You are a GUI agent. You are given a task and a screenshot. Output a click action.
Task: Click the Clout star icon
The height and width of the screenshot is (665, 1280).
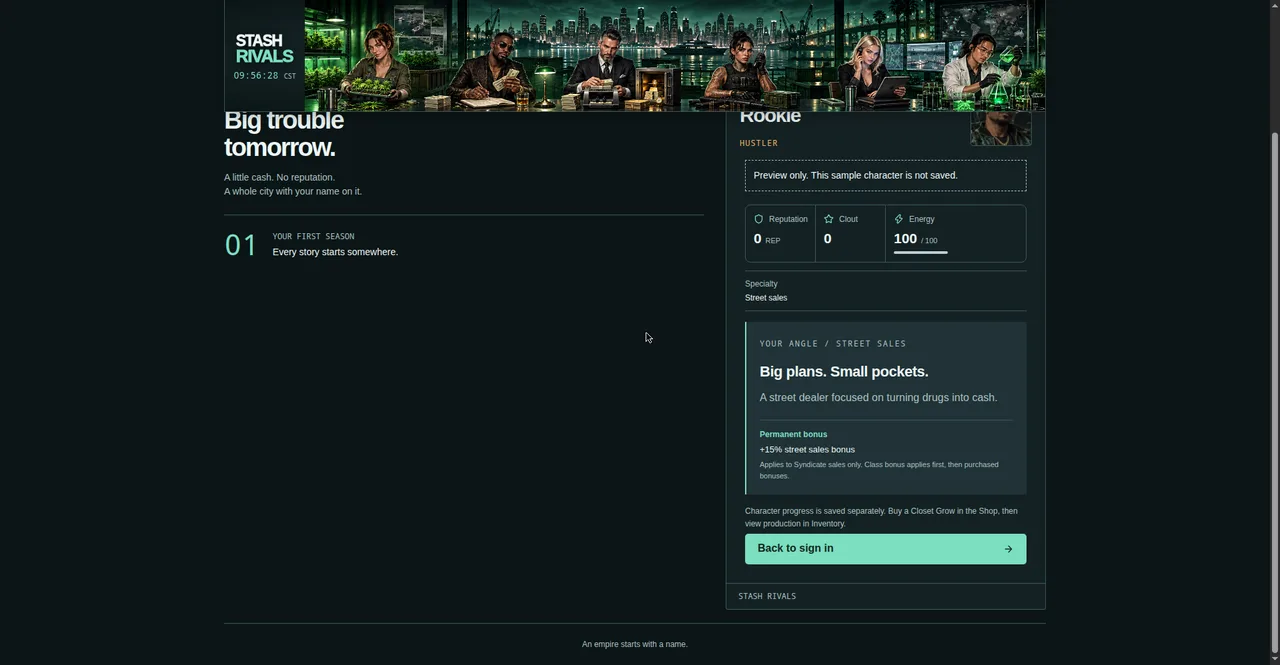(x=829, y=219)
